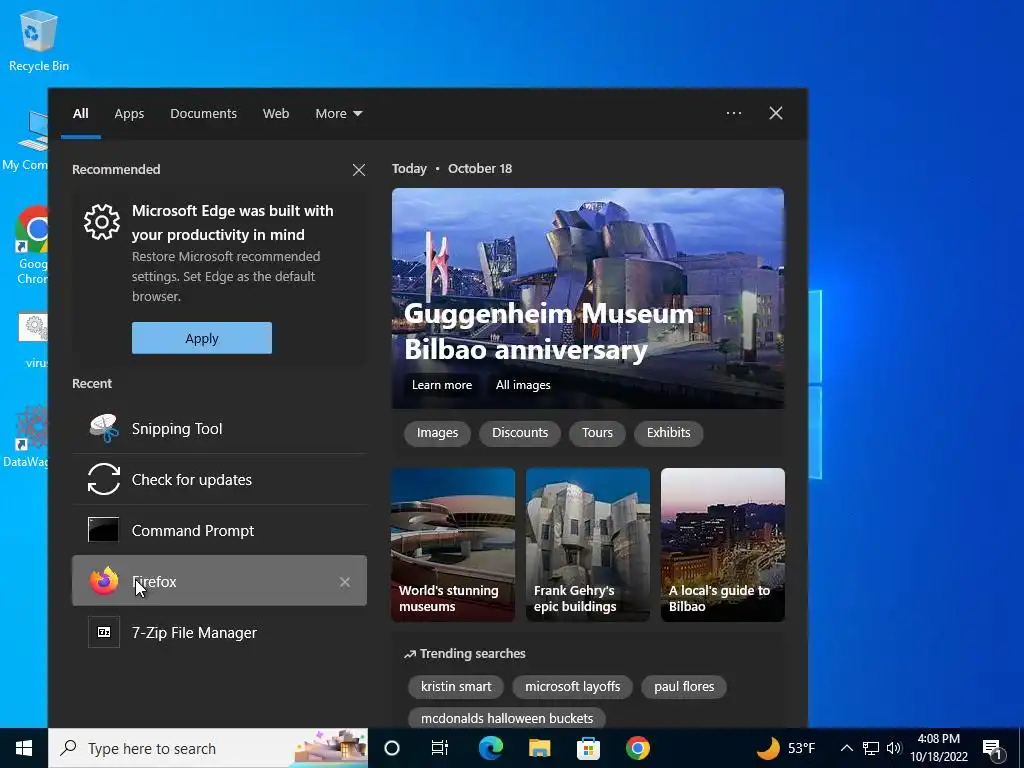Click the Command Prompt text label

(x=193, y=530)
